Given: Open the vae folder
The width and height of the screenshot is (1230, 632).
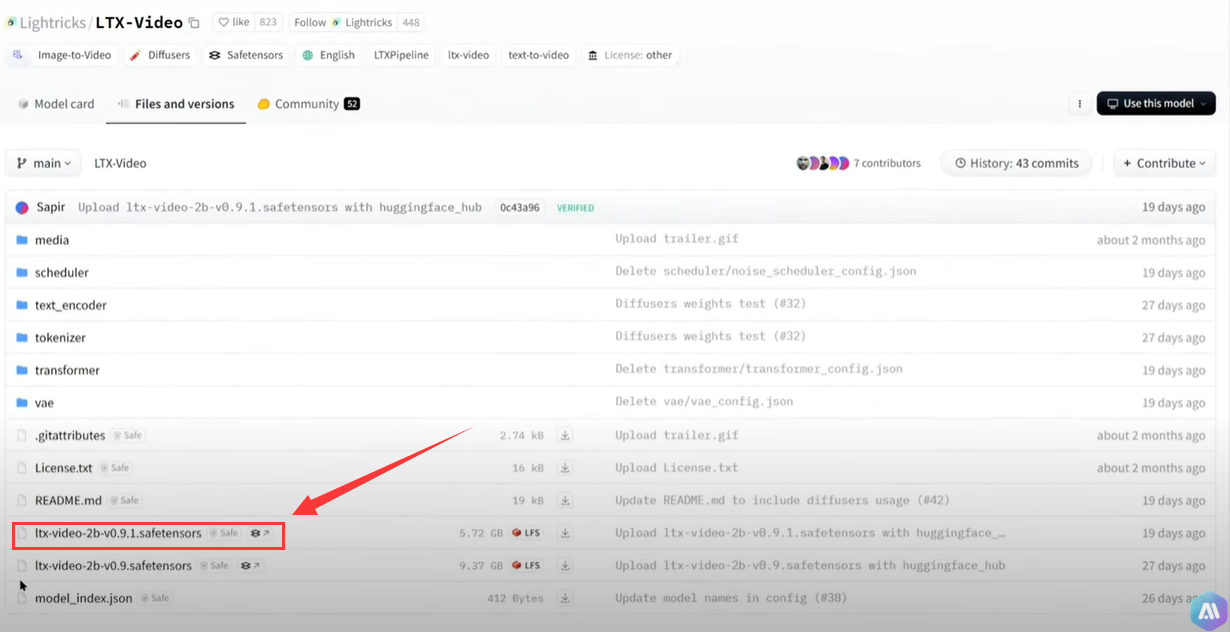Looking at the screenshot, I should coord(44,403).
